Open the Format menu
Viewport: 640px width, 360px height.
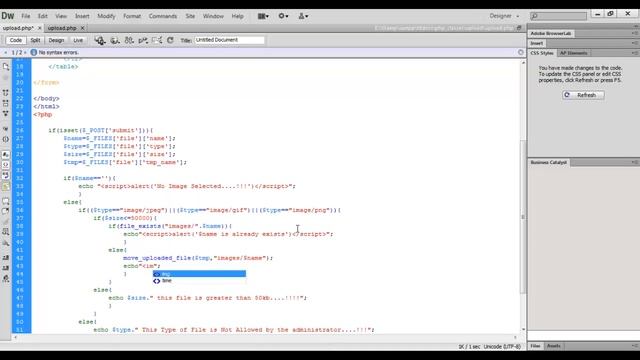pos(132,16)
